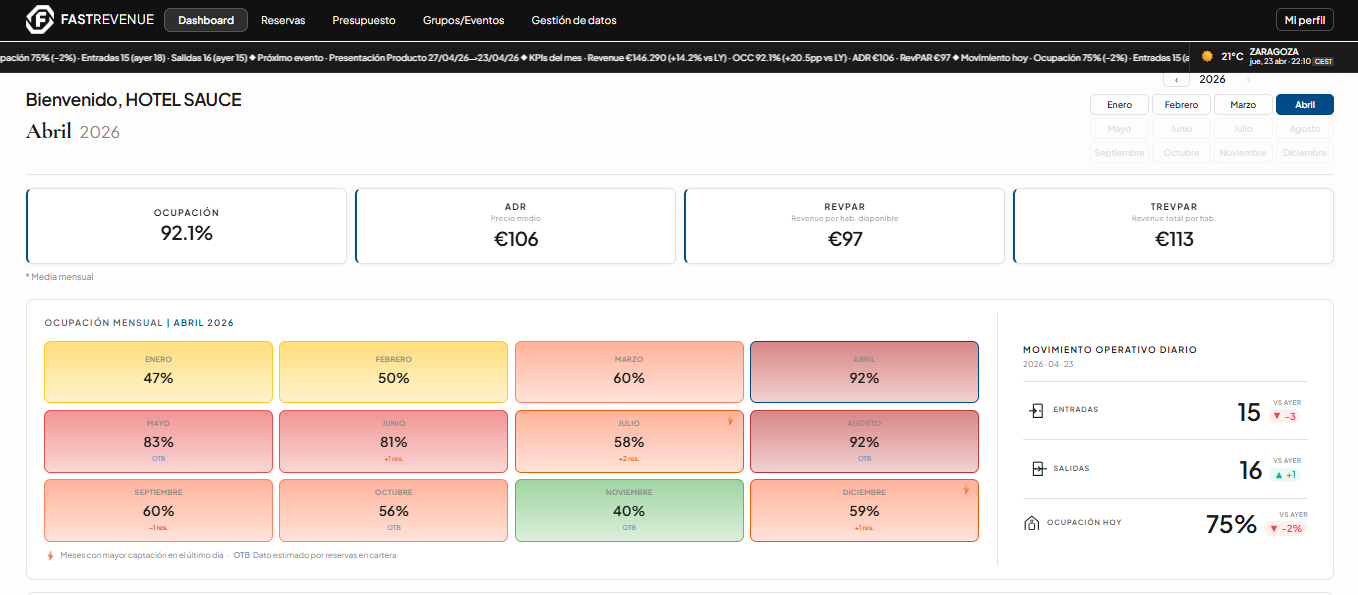Select the Julio 58% occupancy card

(629, 441)
